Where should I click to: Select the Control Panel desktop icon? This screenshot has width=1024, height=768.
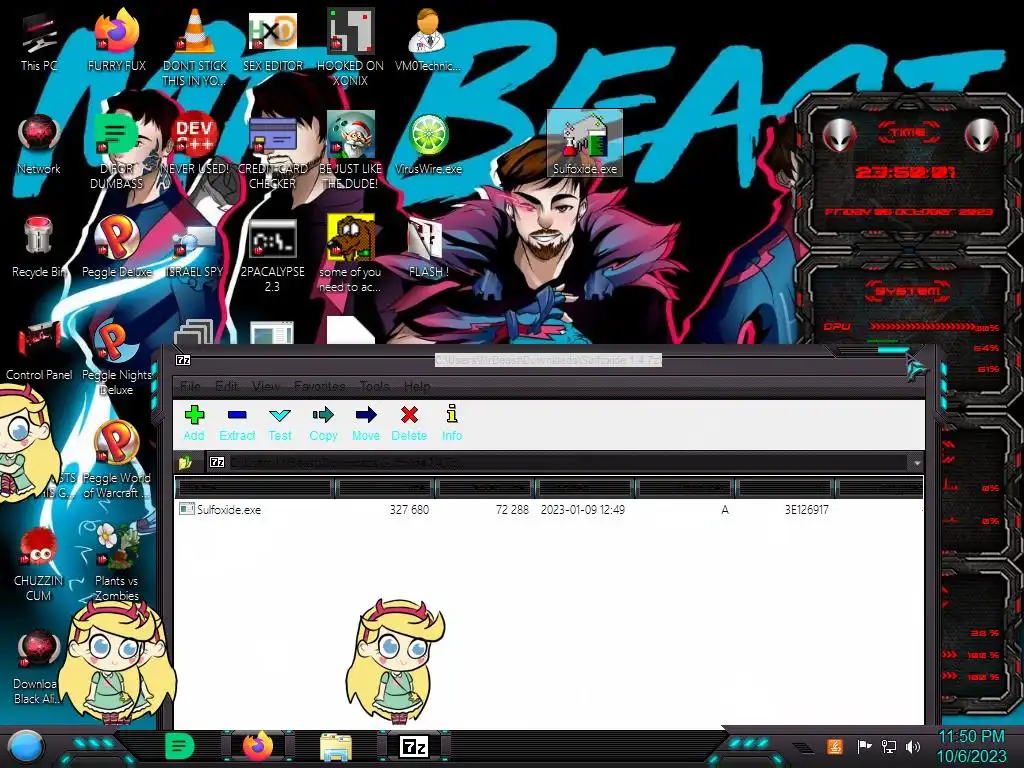(x=39, y=350)
